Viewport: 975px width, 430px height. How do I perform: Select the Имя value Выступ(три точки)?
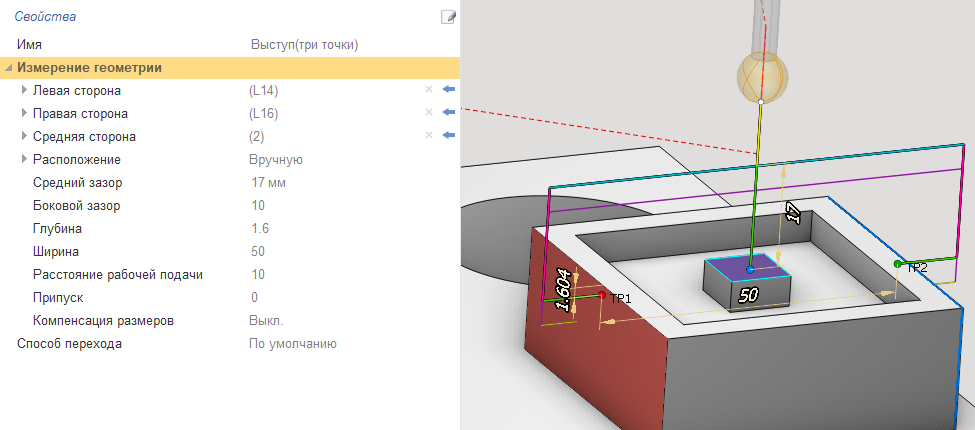click(304, 45)
